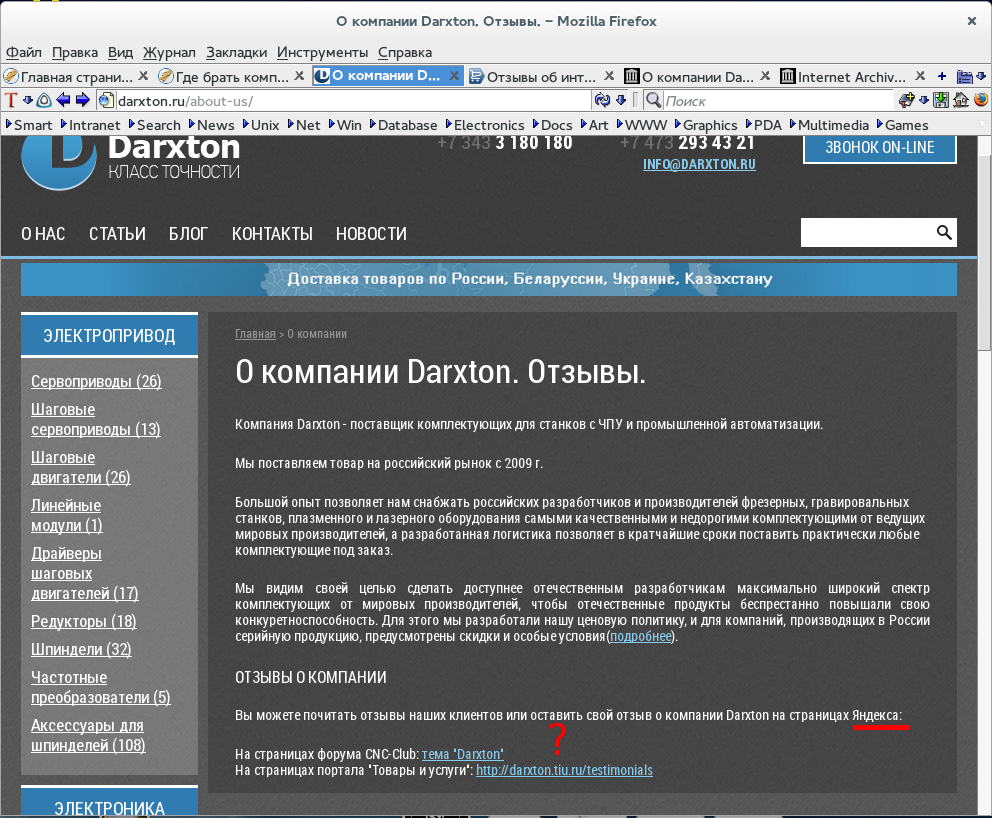
Task: Open the URL history dropdown arrow
Action: pos(621,100)
